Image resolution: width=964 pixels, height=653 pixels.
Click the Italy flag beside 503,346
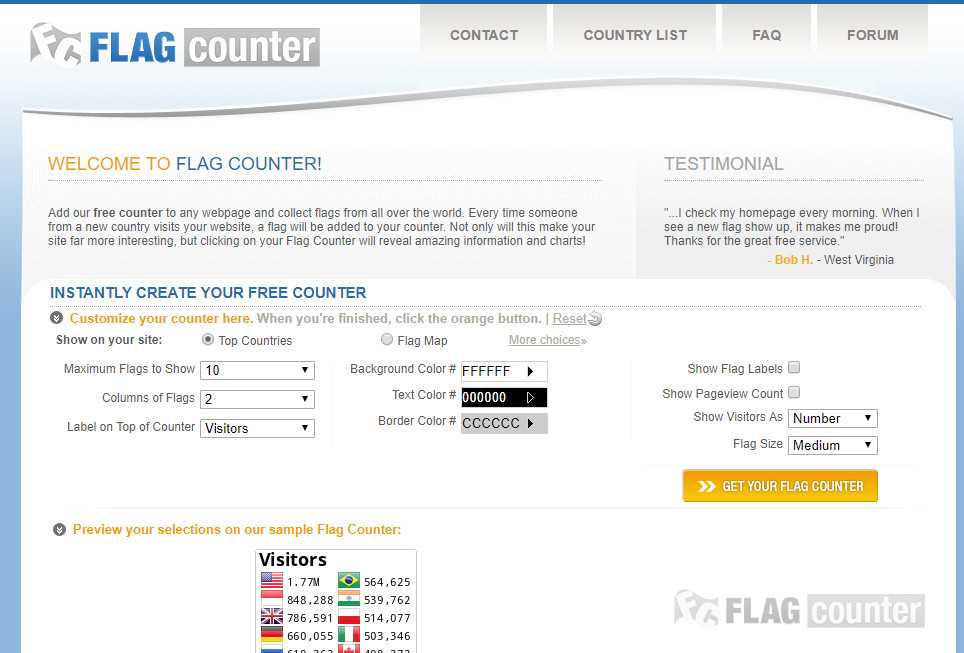pos(349,635)
